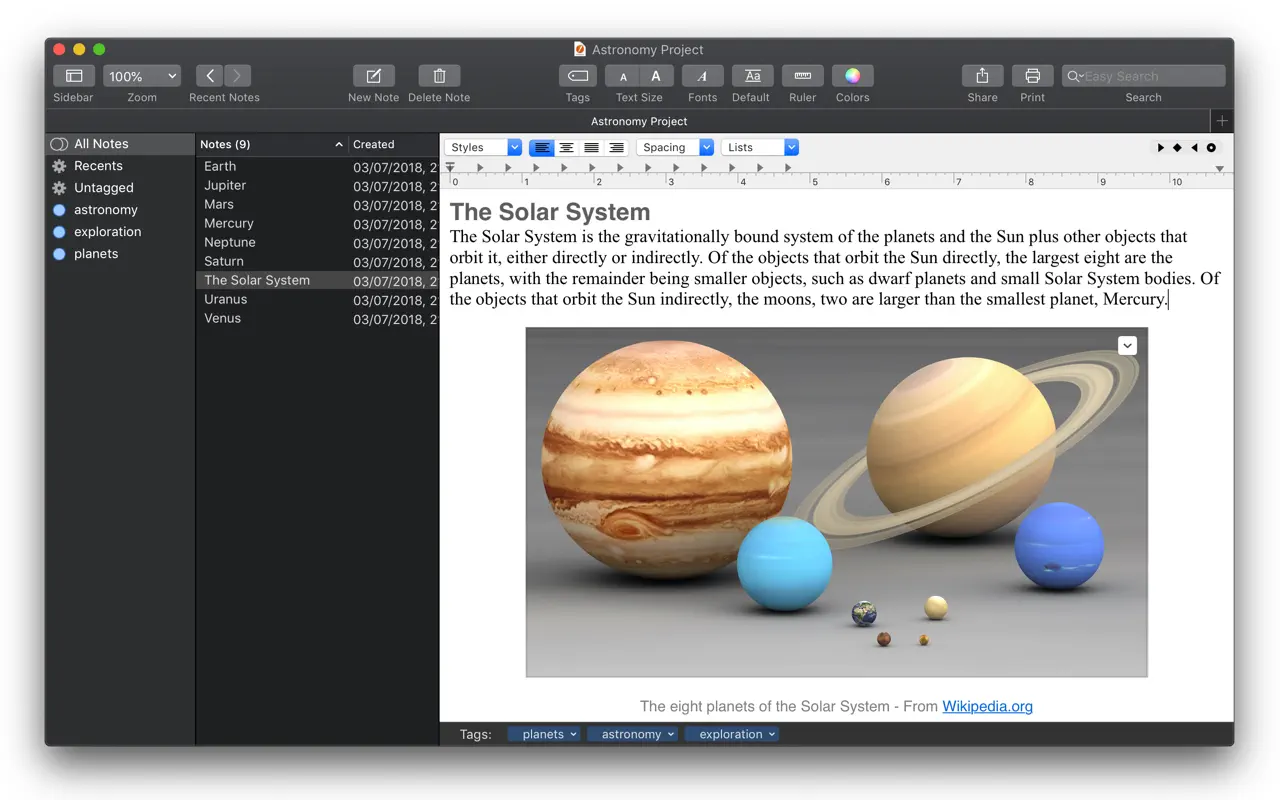
Task: Open the Tags toolbar icon
Action: pyautogui.click(x=577, y=76)
